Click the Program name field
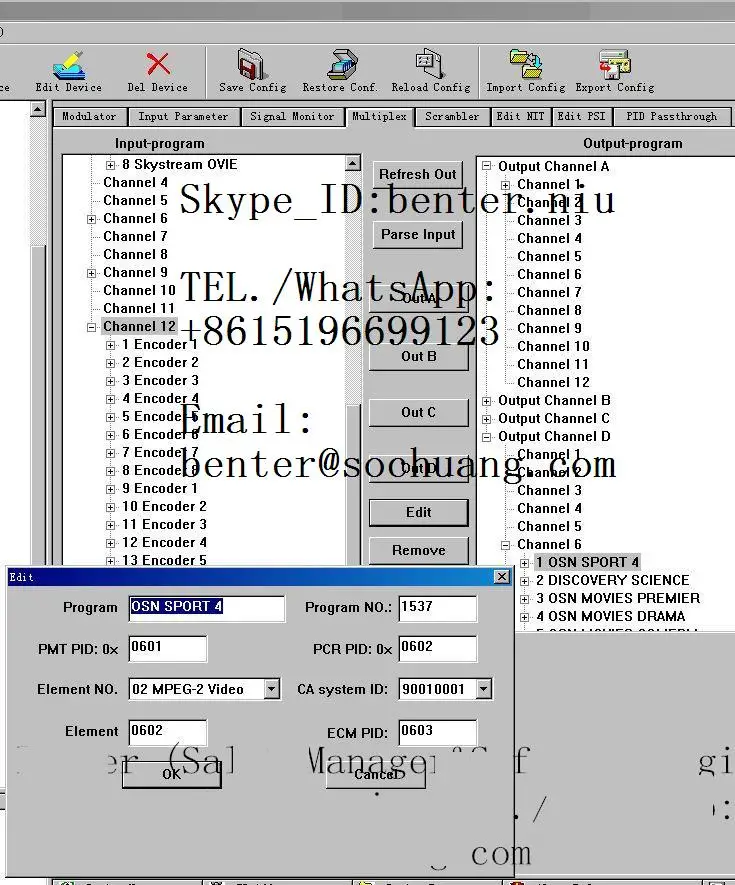The width and height of the screenshot is (735, 885). click(x=207, y=608)
